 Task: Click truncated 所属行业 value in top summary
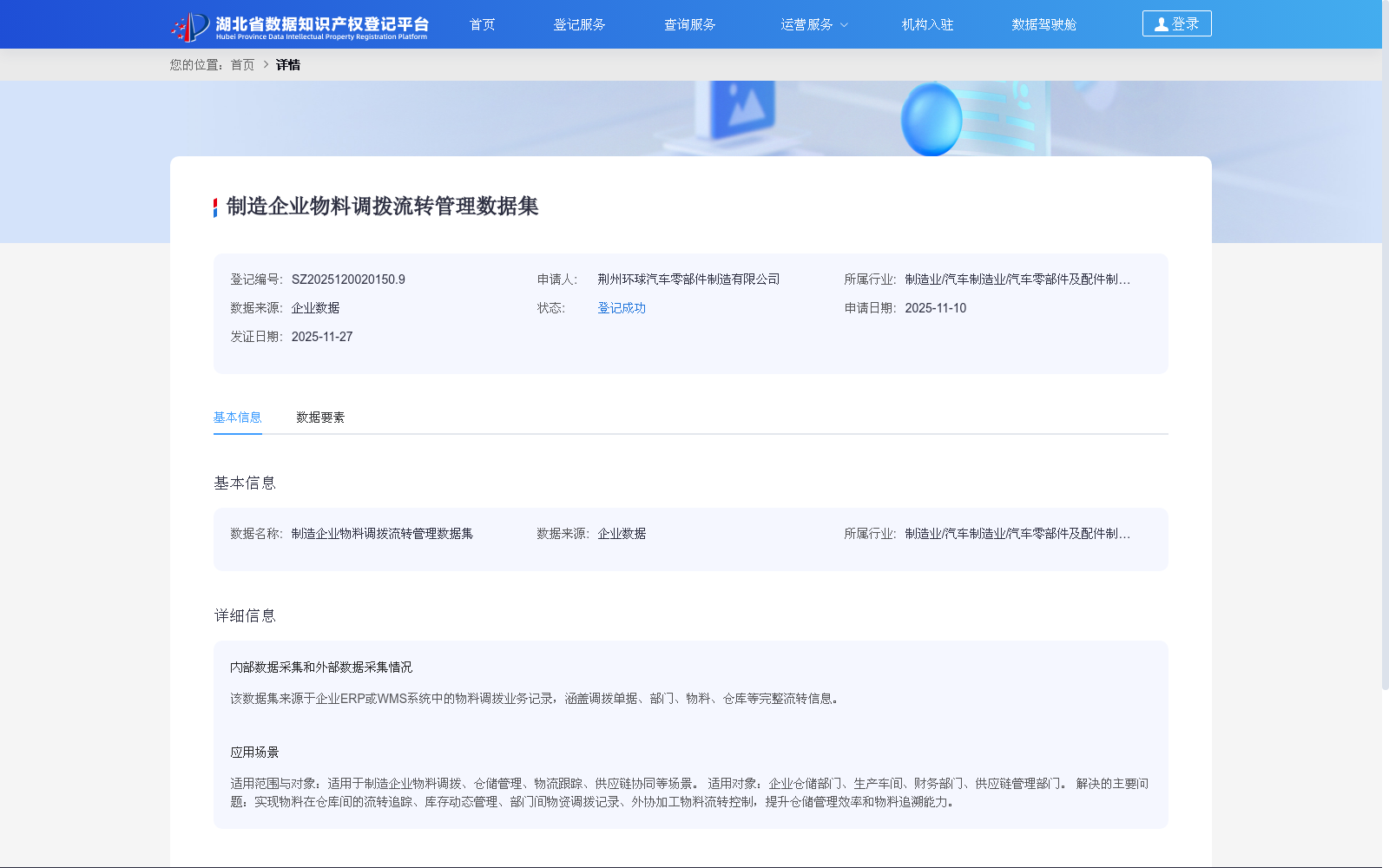click(x=1017, y=279)
